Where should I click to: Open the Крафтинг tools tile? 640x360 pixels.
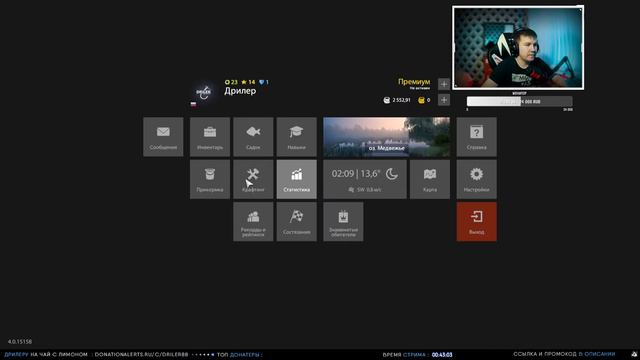[253, 179]
